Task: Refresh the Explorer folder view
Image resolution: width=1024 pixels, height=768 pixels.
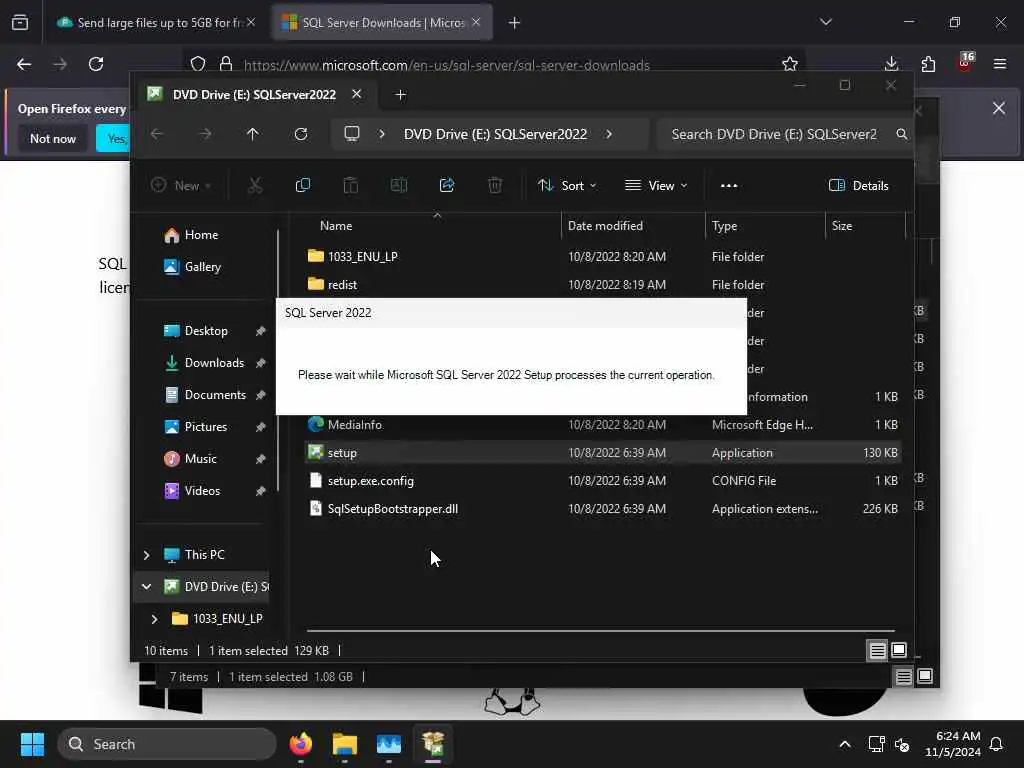Action: pos(301,134)
